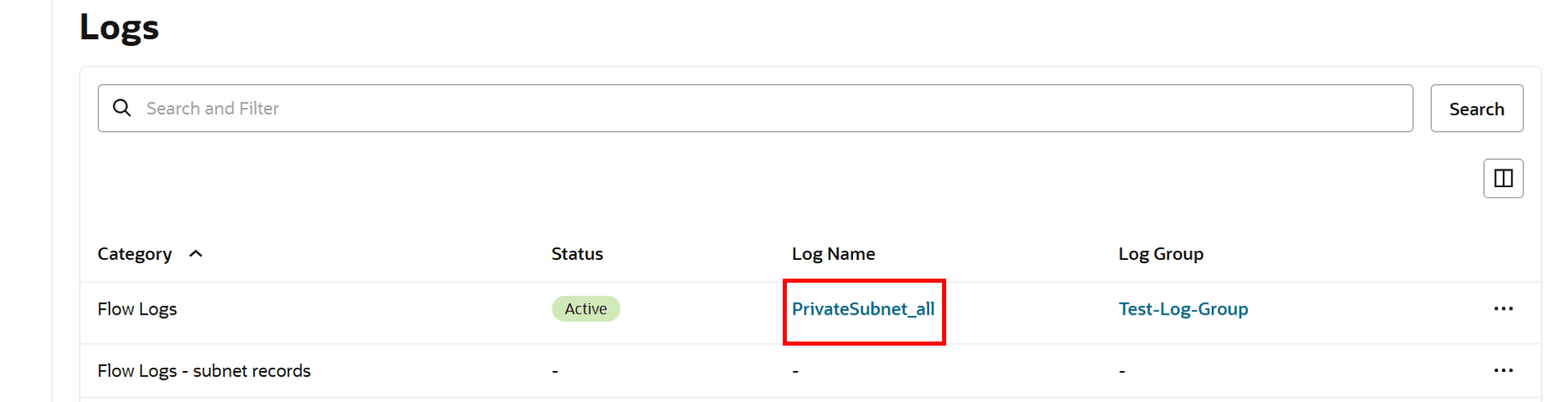Image resolution: width=1568 pixels, height=402 pixels.
Task: Click the Log Name column header
Action: point(833,254)
